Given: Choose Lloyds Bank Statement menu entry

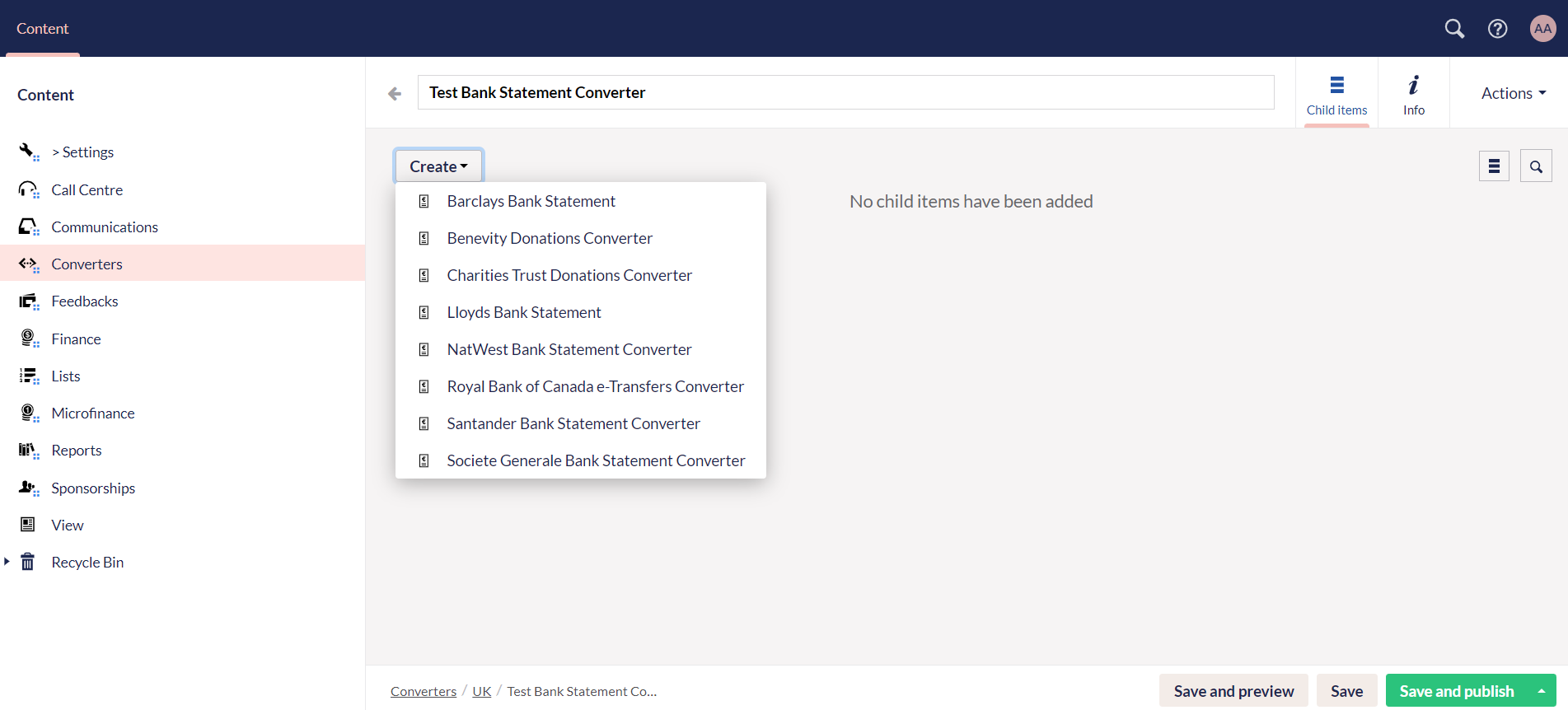Looking at the screenshot, I should click(x=580, y=312).
